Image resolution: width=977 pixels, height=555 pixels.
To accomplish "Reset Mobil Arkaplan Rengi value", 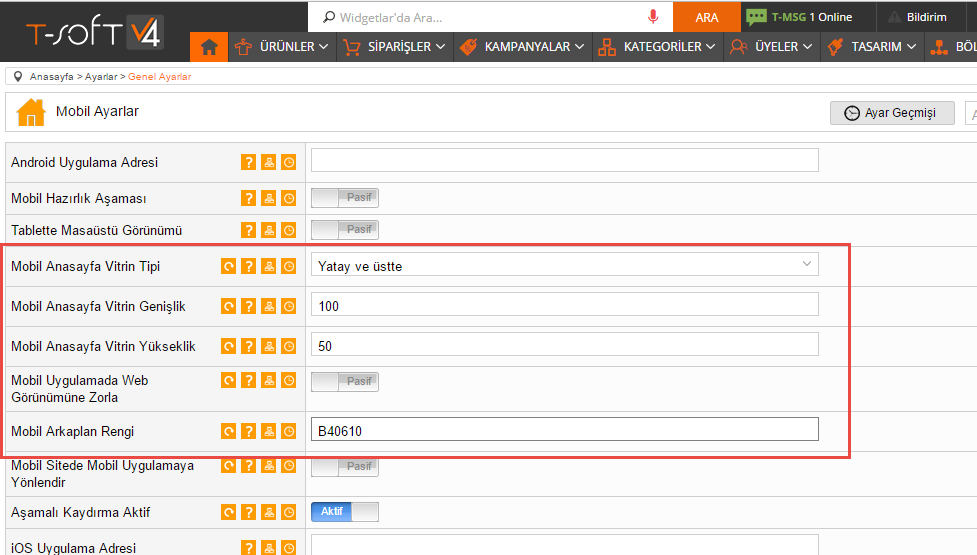I will click(x=229, y=431).
